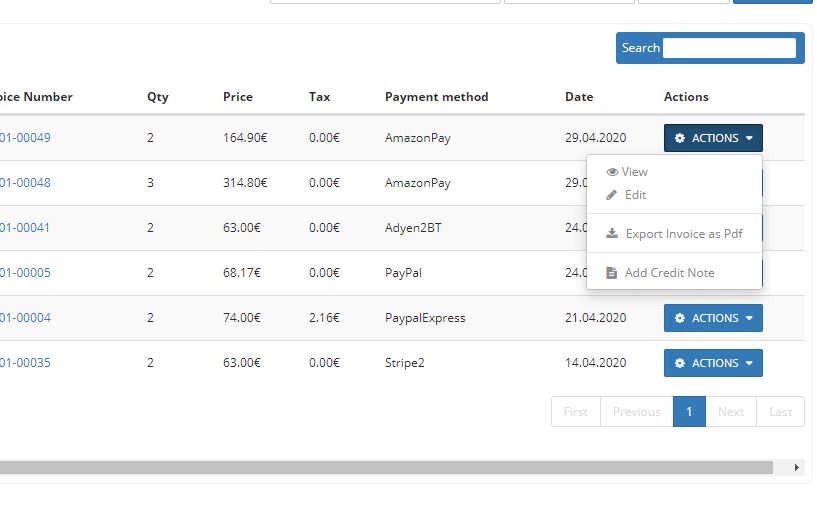Screen dimensions: 817x526
Task: Sort by Payment method column header
Action: click(x=437, y=97)
